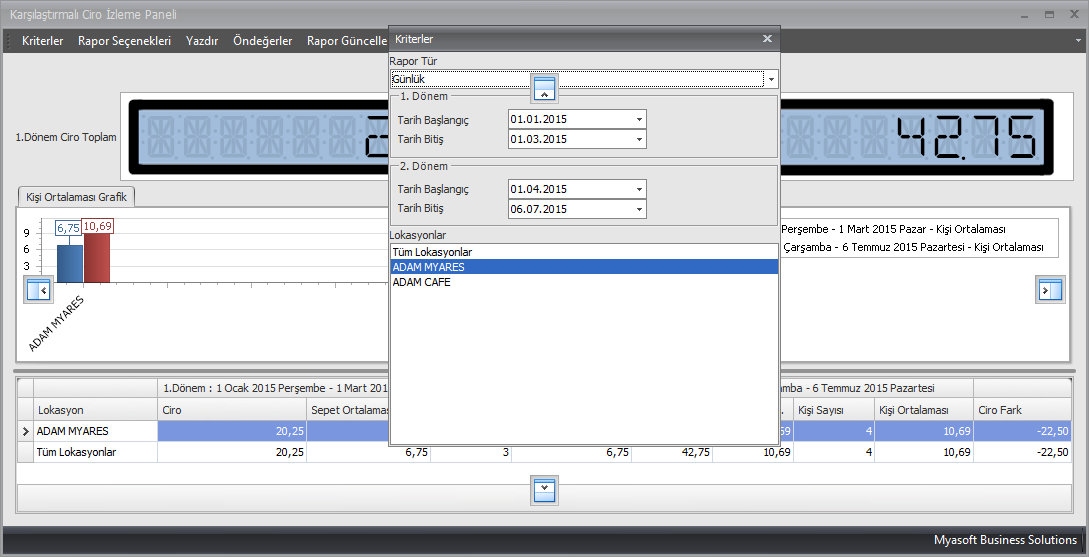Open the Kriterler menu
1089x557 pixels.
pos(42,41)
